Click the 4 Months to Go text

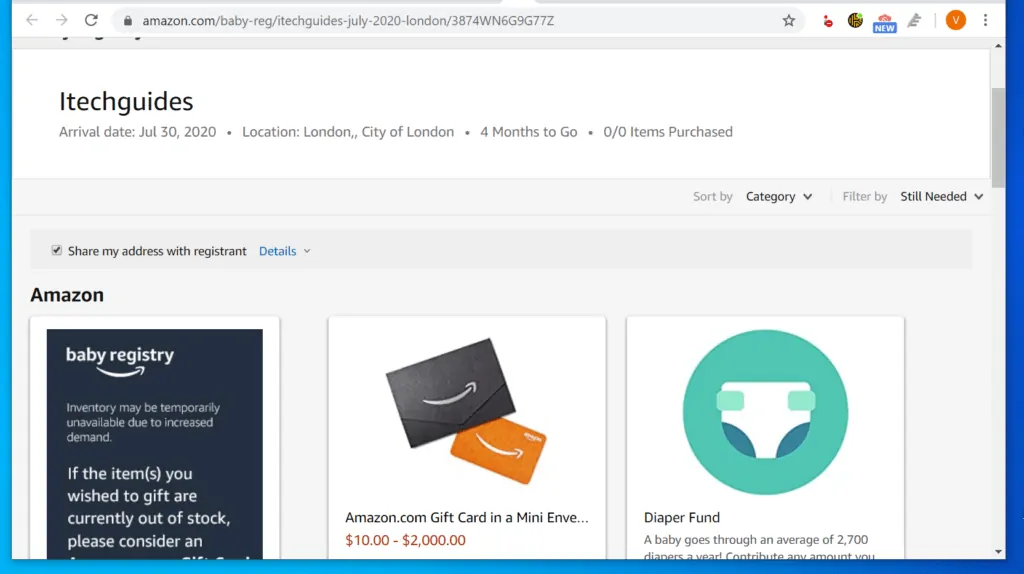[528, 132]
